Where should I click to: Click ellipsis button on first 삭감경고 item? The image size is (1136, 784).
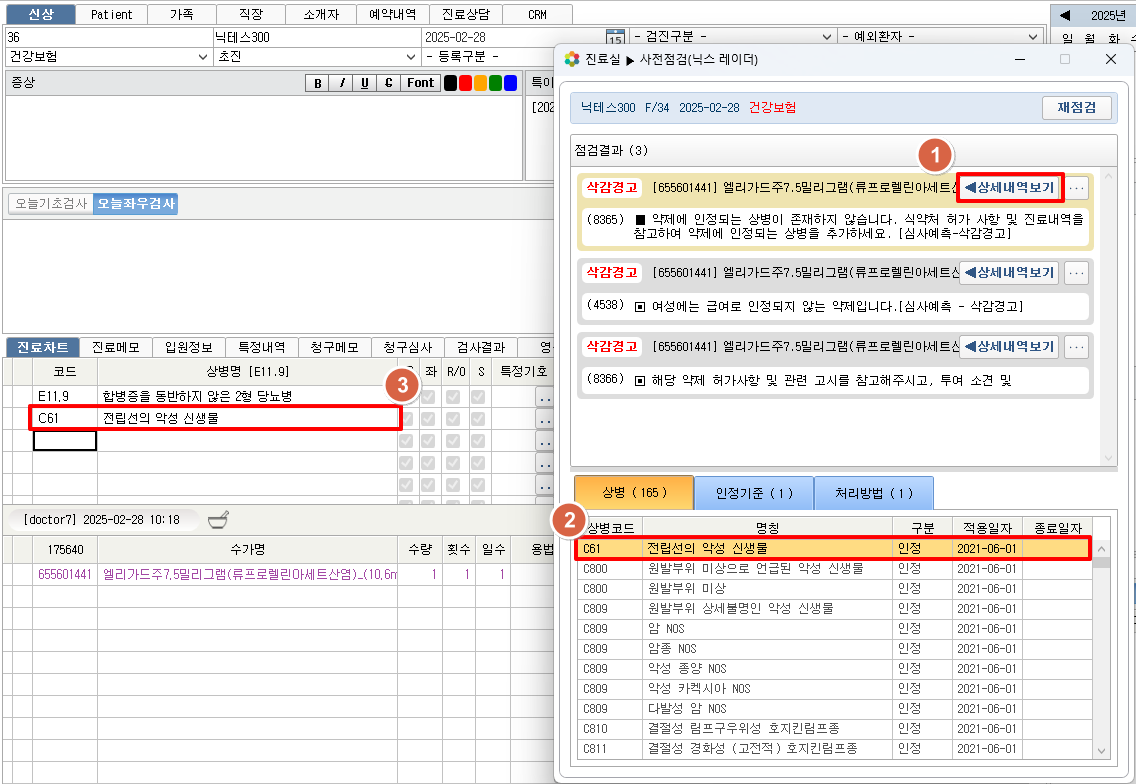[1076, 187]
